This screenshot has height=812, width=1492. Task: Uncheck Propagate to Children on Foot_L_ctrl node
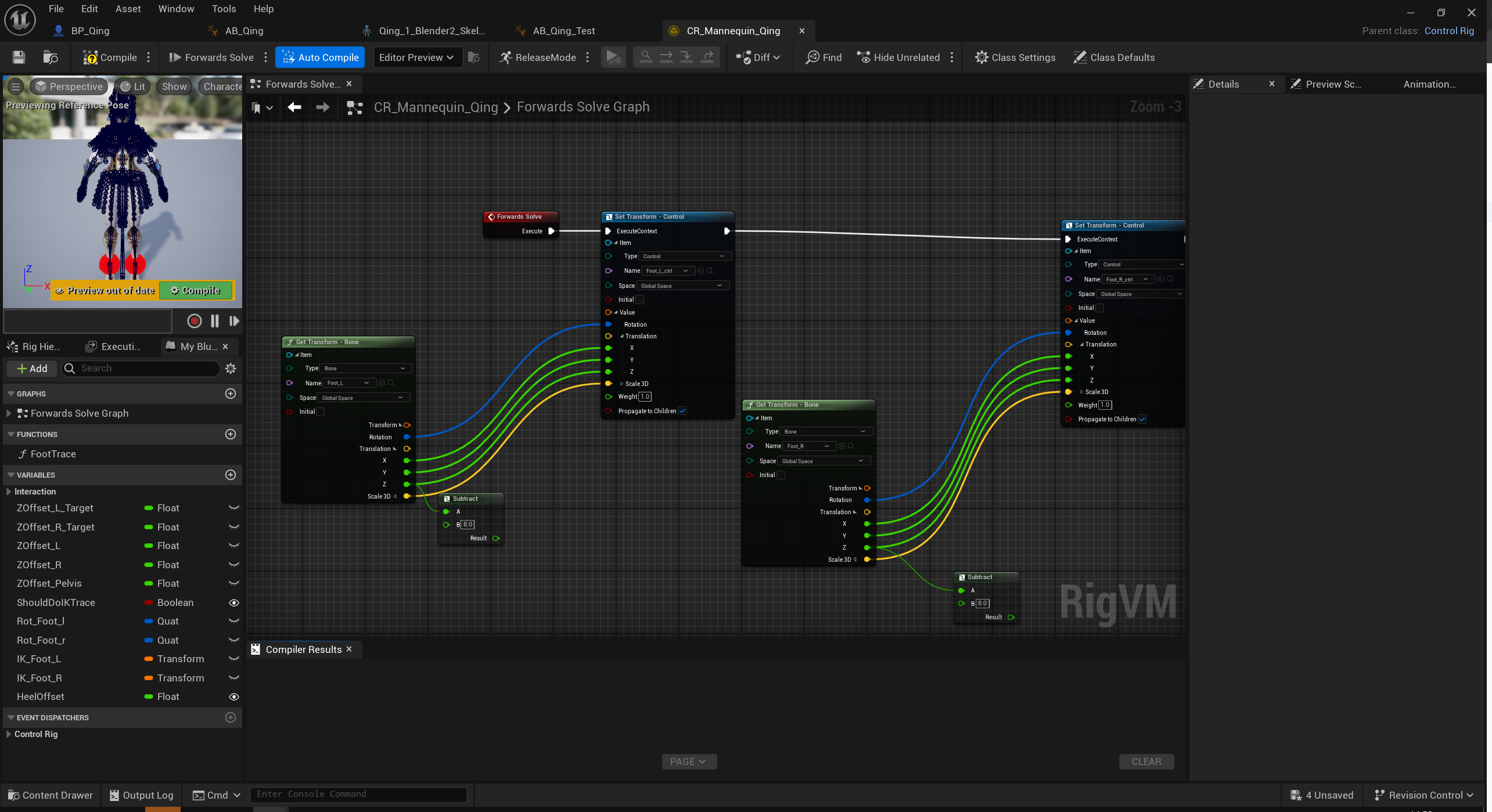tap(682, 412)
